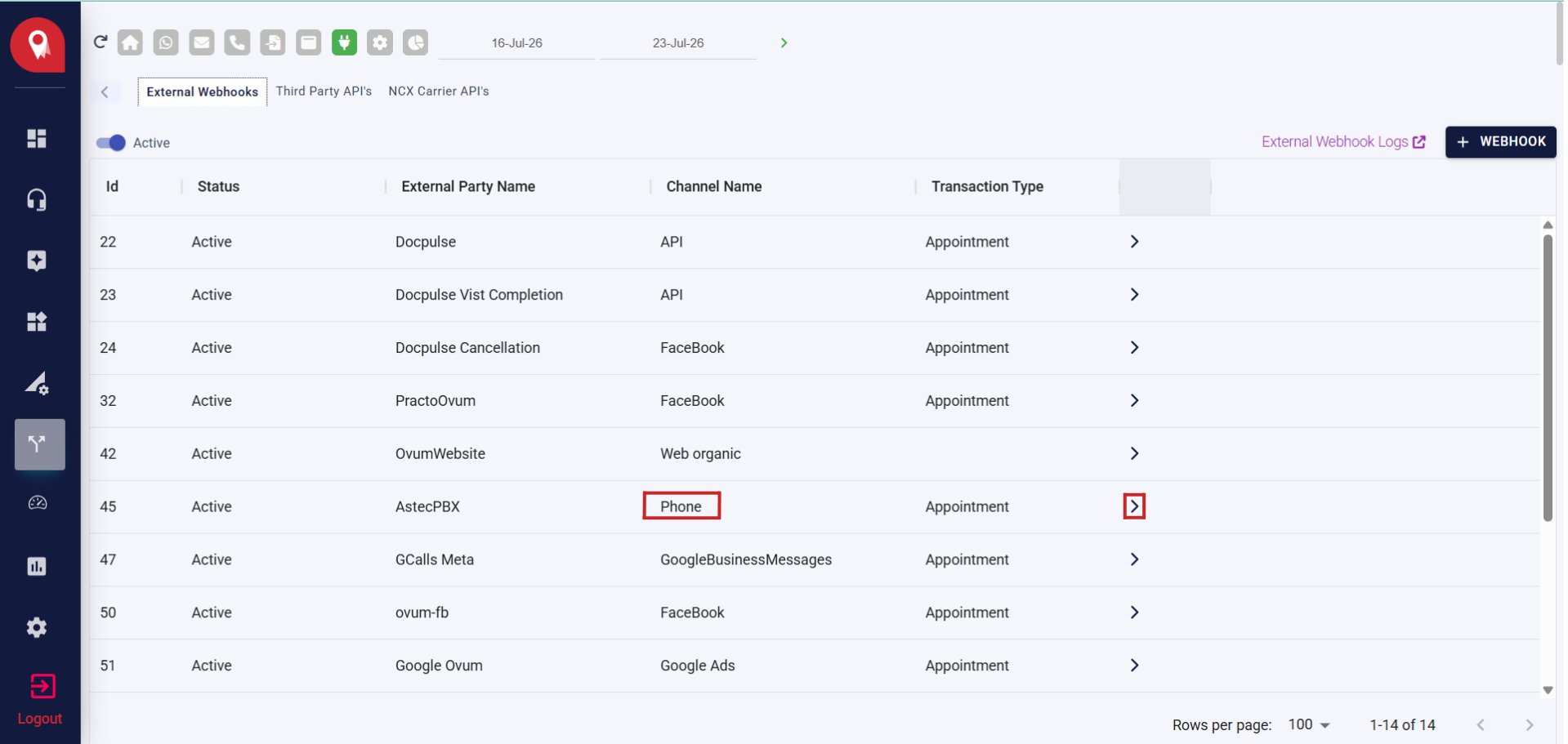Screen dimensions: 1568x744
Task: Open the widgets sidebar icon
Action: 37,322
